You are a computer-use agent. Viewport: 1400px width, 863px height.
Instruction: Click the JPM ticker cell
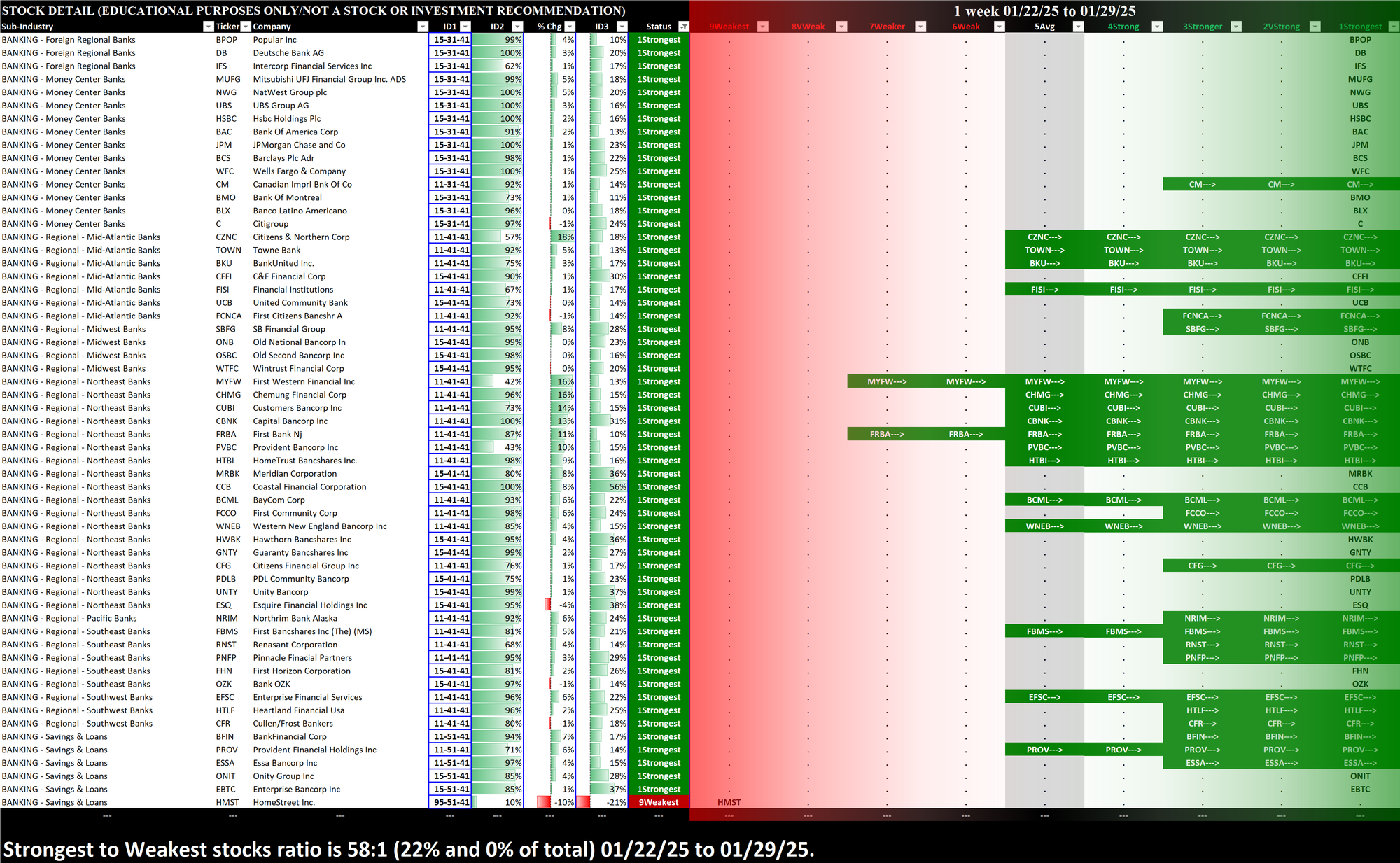224,145
